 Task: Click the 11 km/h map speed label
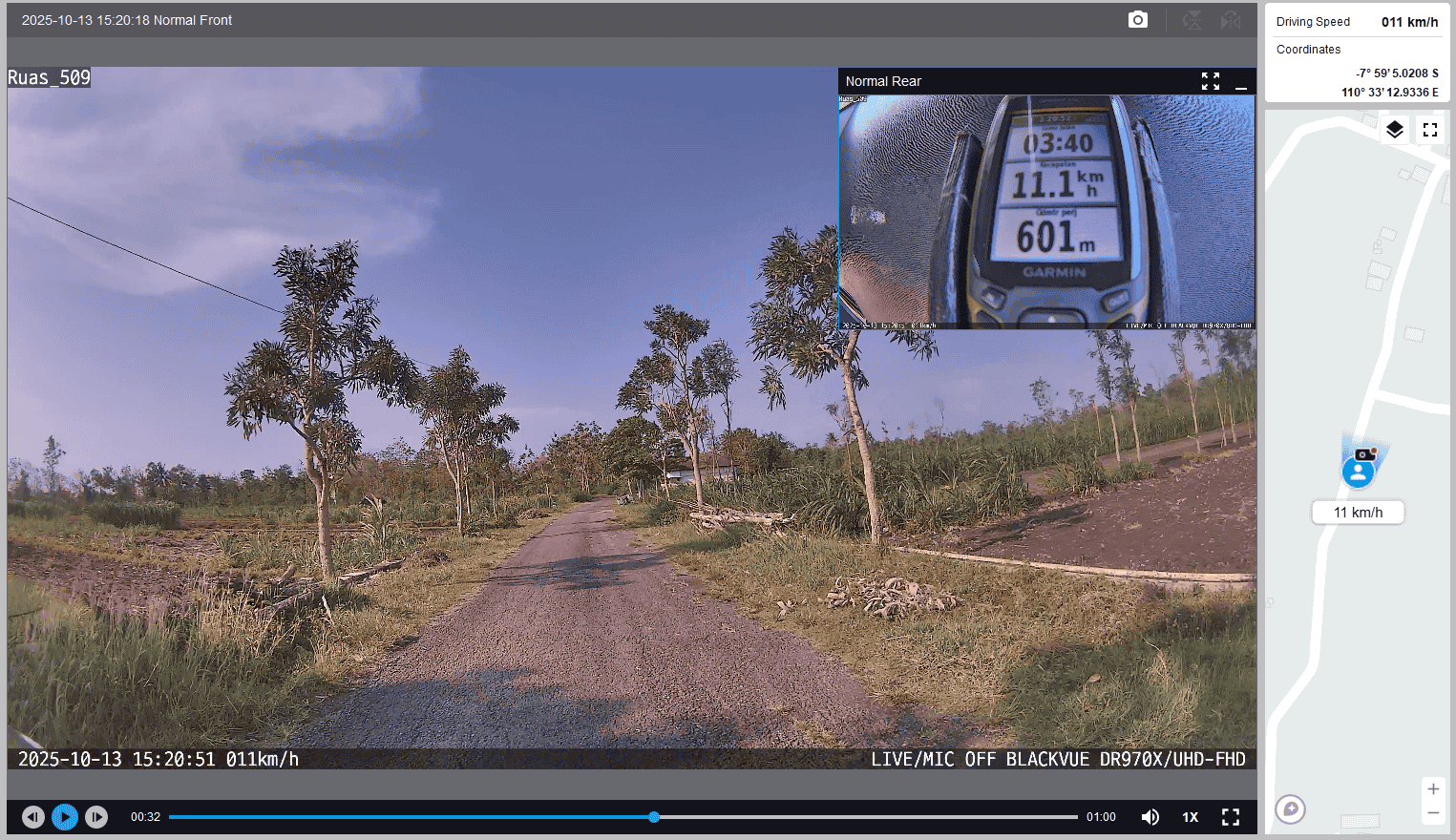pos(1358,513)
